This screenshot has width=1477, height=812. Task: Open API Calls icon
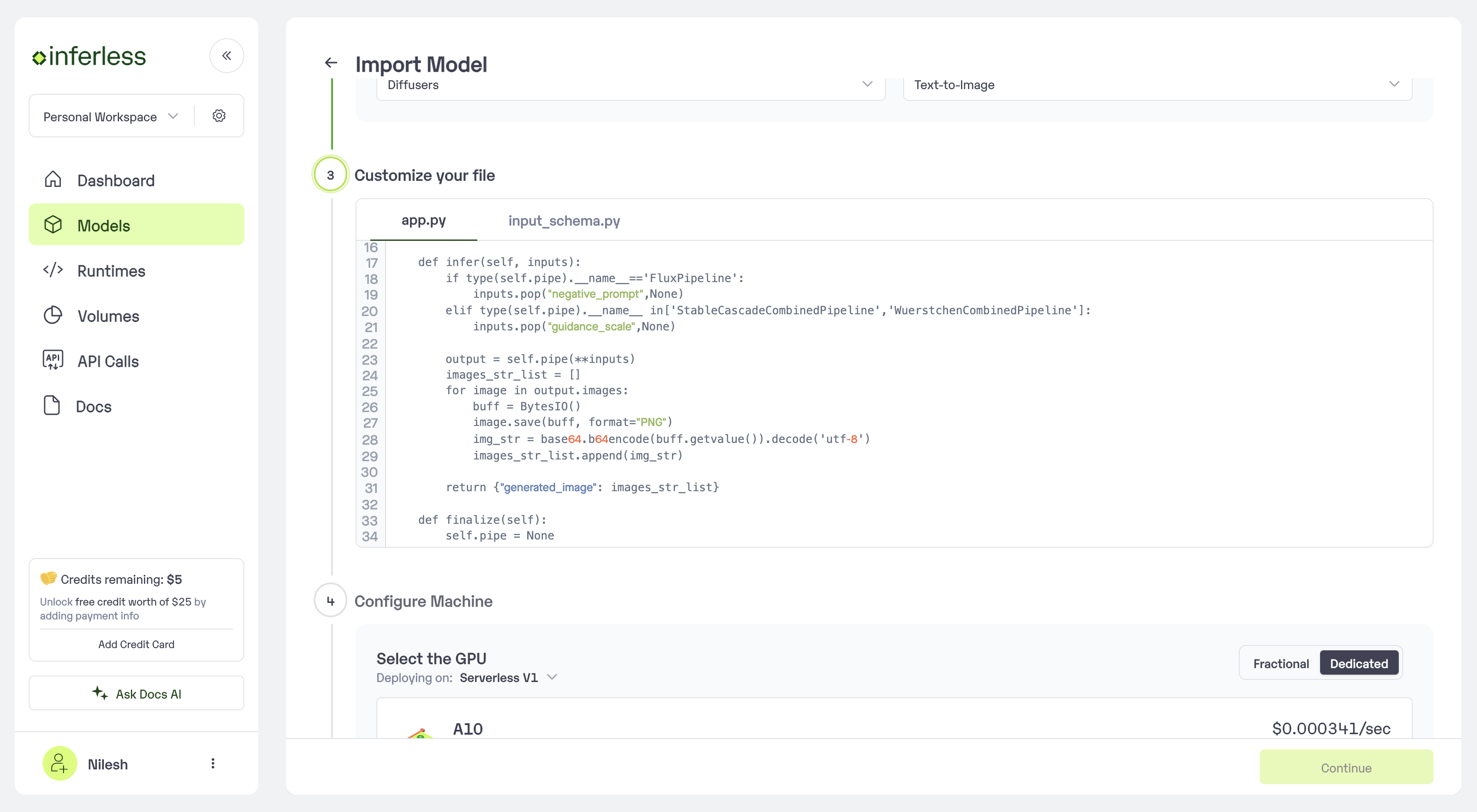pyautogui.click(x=53, y=360)
